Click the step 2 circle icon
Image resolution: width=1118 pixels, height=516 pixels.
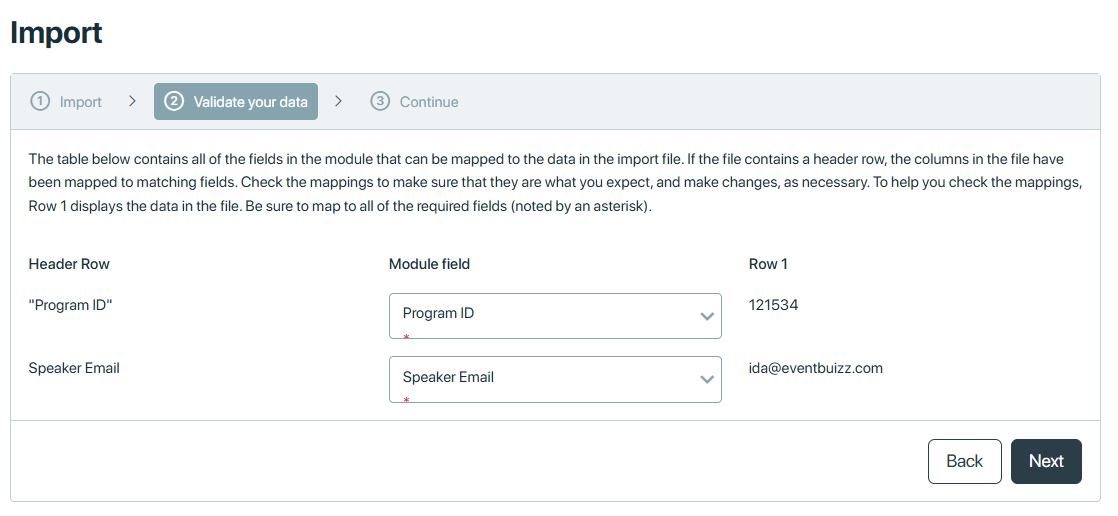[174, 101]
